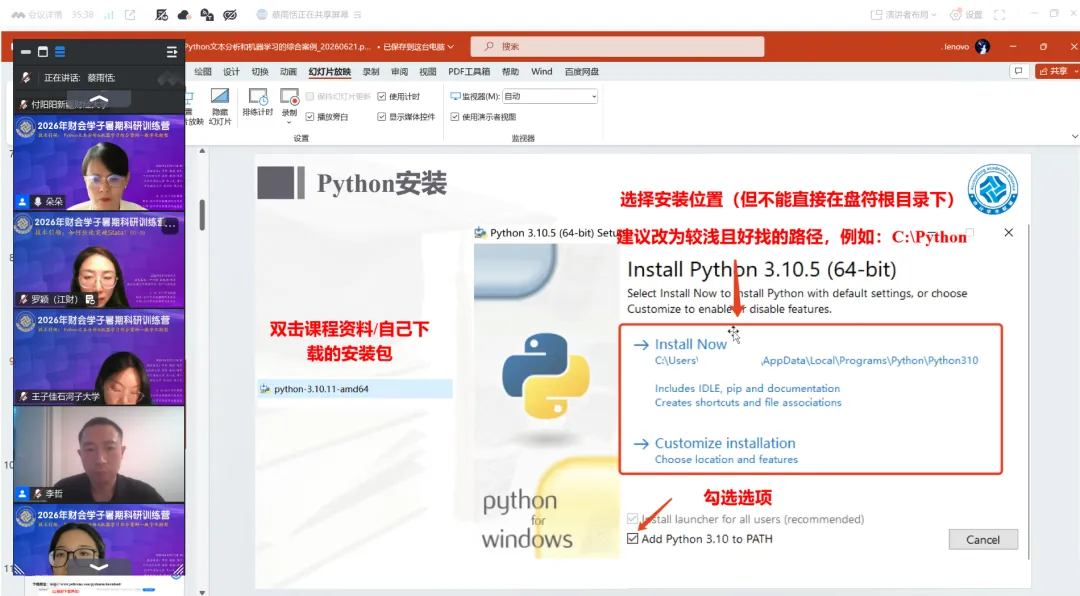Toggle 使用演示者视图 checkbox
1080x596 pixels.
tap(455, 117)
